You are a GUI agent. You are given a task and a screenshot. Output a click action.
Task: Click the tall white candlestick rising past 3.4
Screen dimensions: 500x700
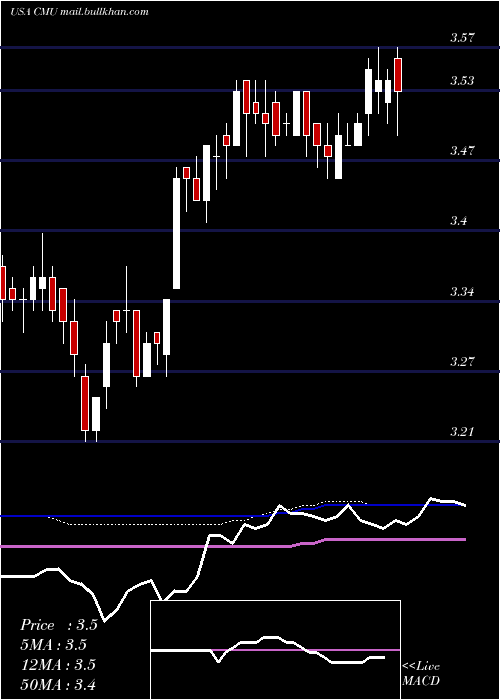177,233
